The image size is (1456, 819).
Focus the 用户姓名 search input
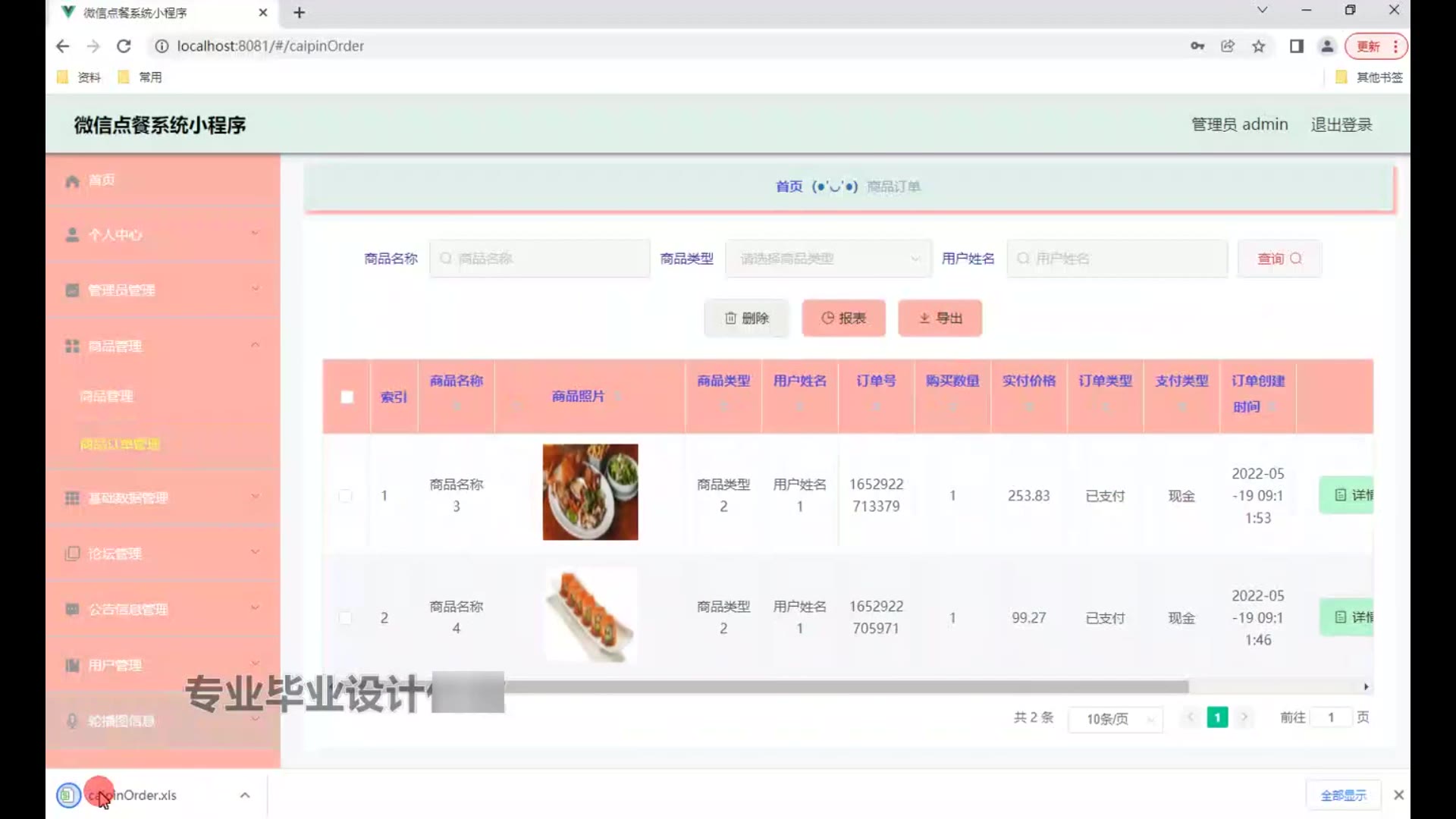click(1117, 259)
